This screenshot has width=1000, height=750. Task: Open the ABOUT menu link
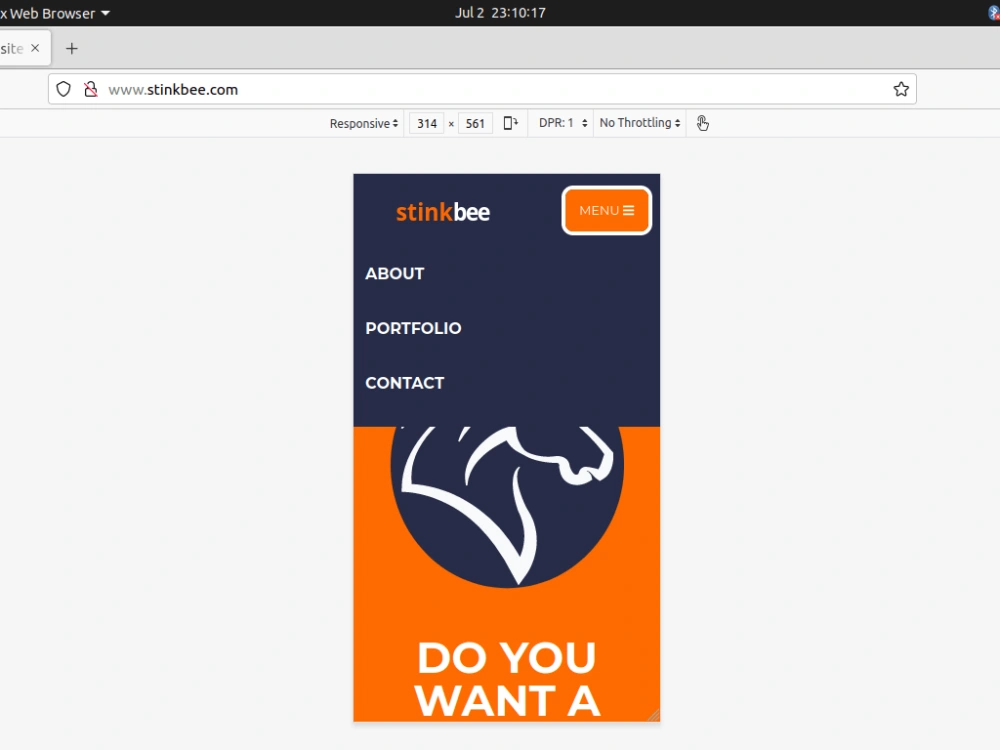point(395,274)
